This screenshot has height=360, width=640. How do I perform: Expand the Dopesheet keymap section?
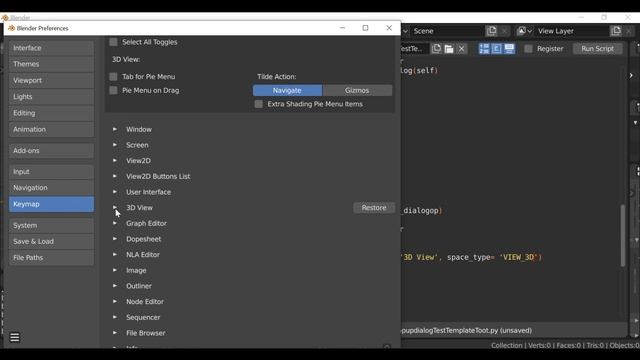tap(115, 239)
